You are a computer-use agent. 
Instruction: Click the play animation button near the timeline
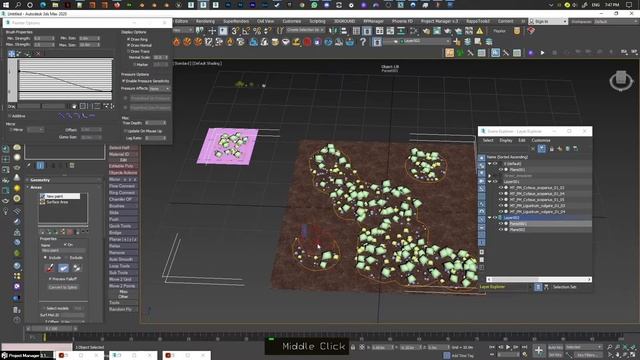[508, 347]
